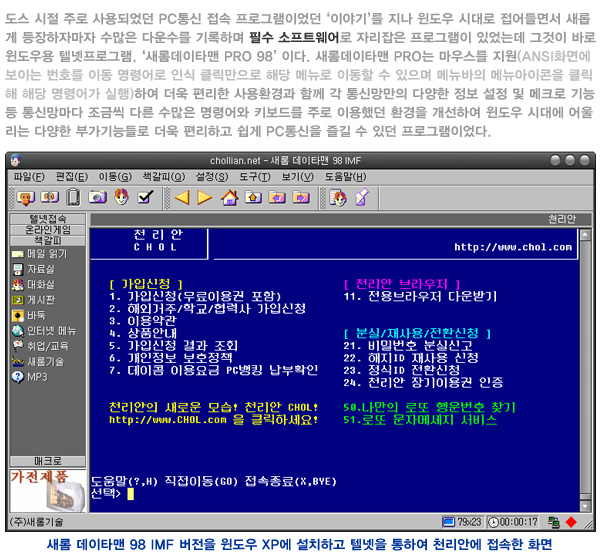Open 바둑 bookmark in sidebar
Screen dimensions: 600x556
coord(29,315)
